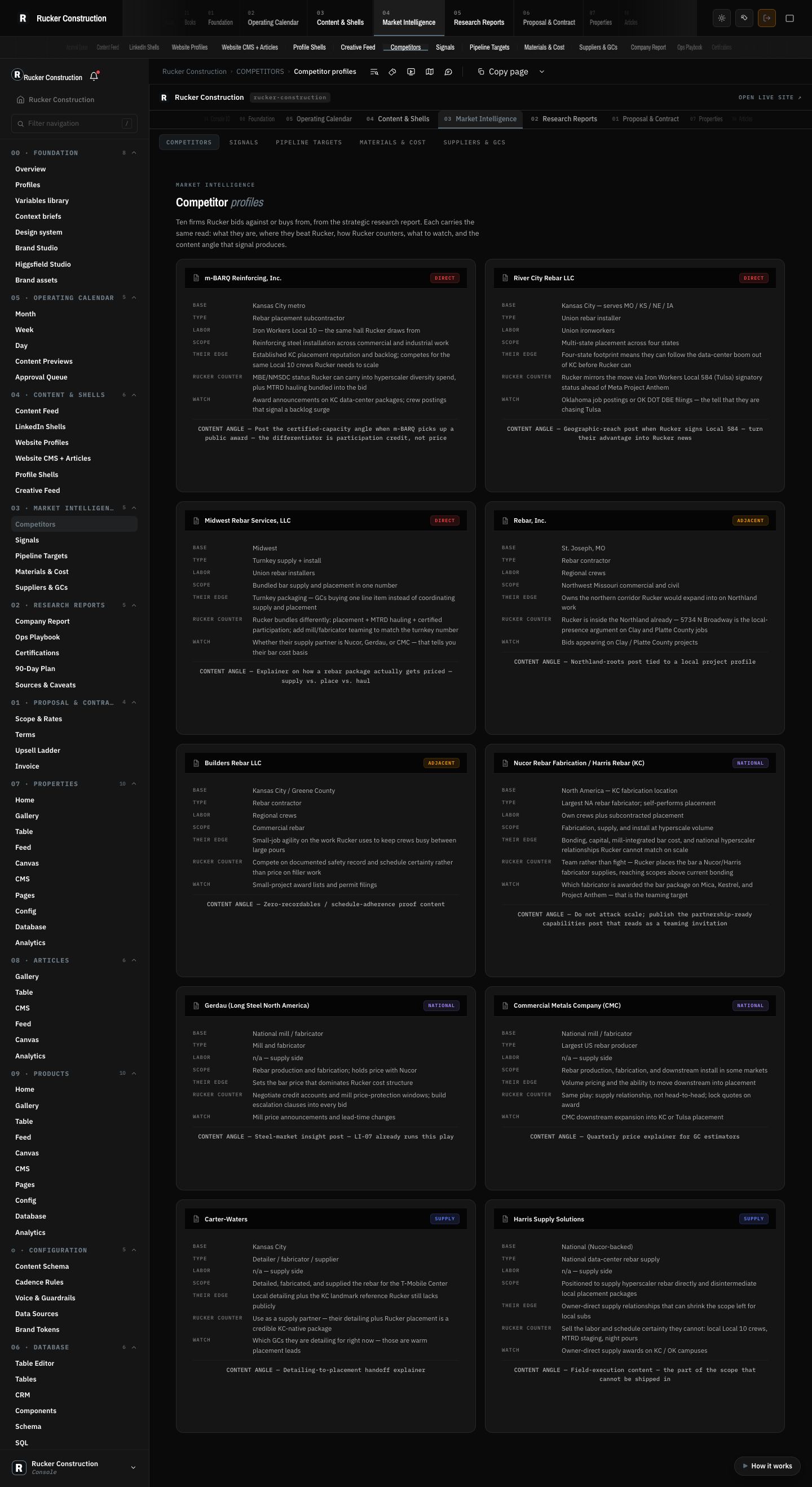Click the orange sign-out icon
Screen dimensions: 812x1487
(766, 18)
